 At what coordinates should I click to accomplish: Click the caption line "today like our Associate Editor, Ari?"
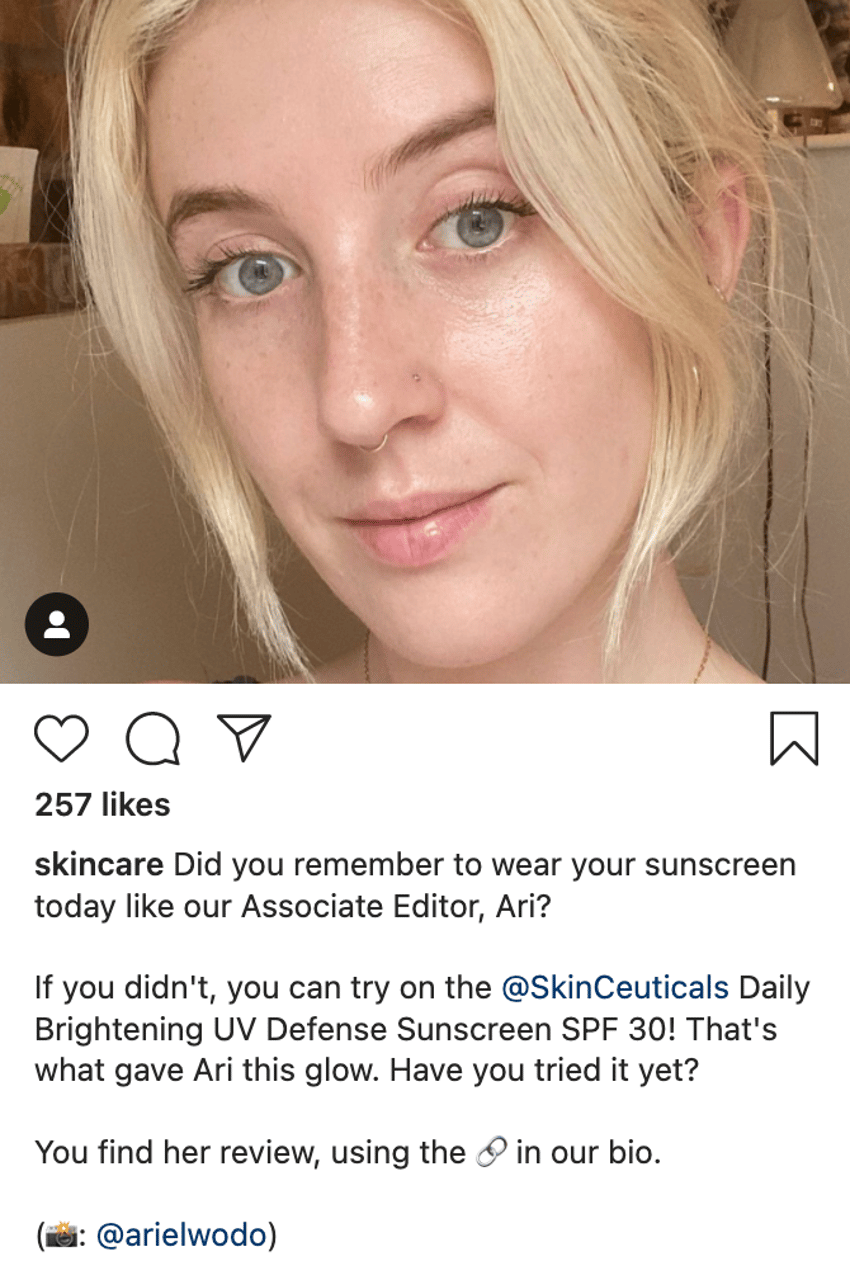[x=292, y=907]
